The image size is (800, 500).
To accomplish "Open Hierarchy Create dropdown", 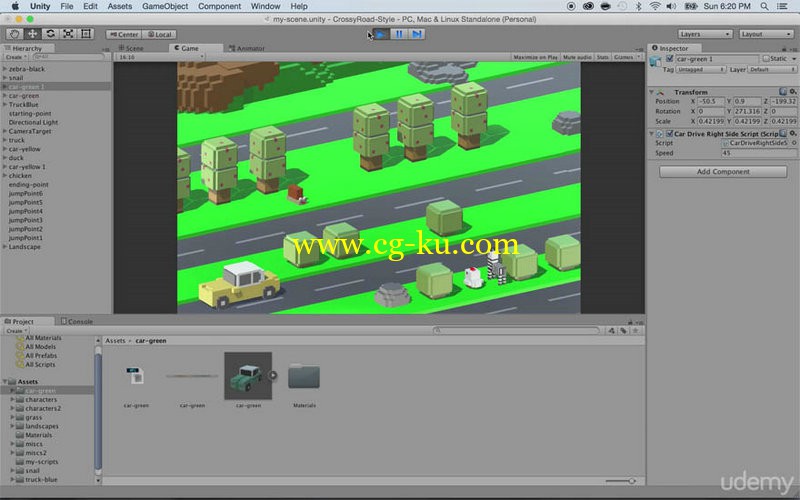I will point(16,57).
